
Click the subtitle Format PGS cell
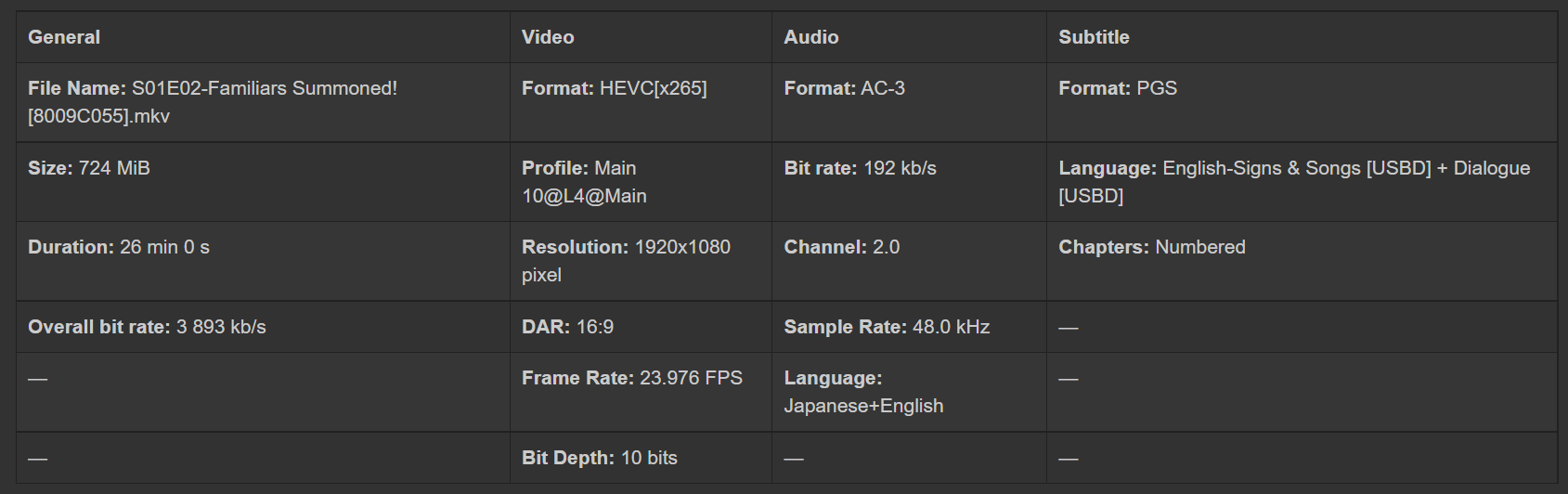click(1118, 88)
